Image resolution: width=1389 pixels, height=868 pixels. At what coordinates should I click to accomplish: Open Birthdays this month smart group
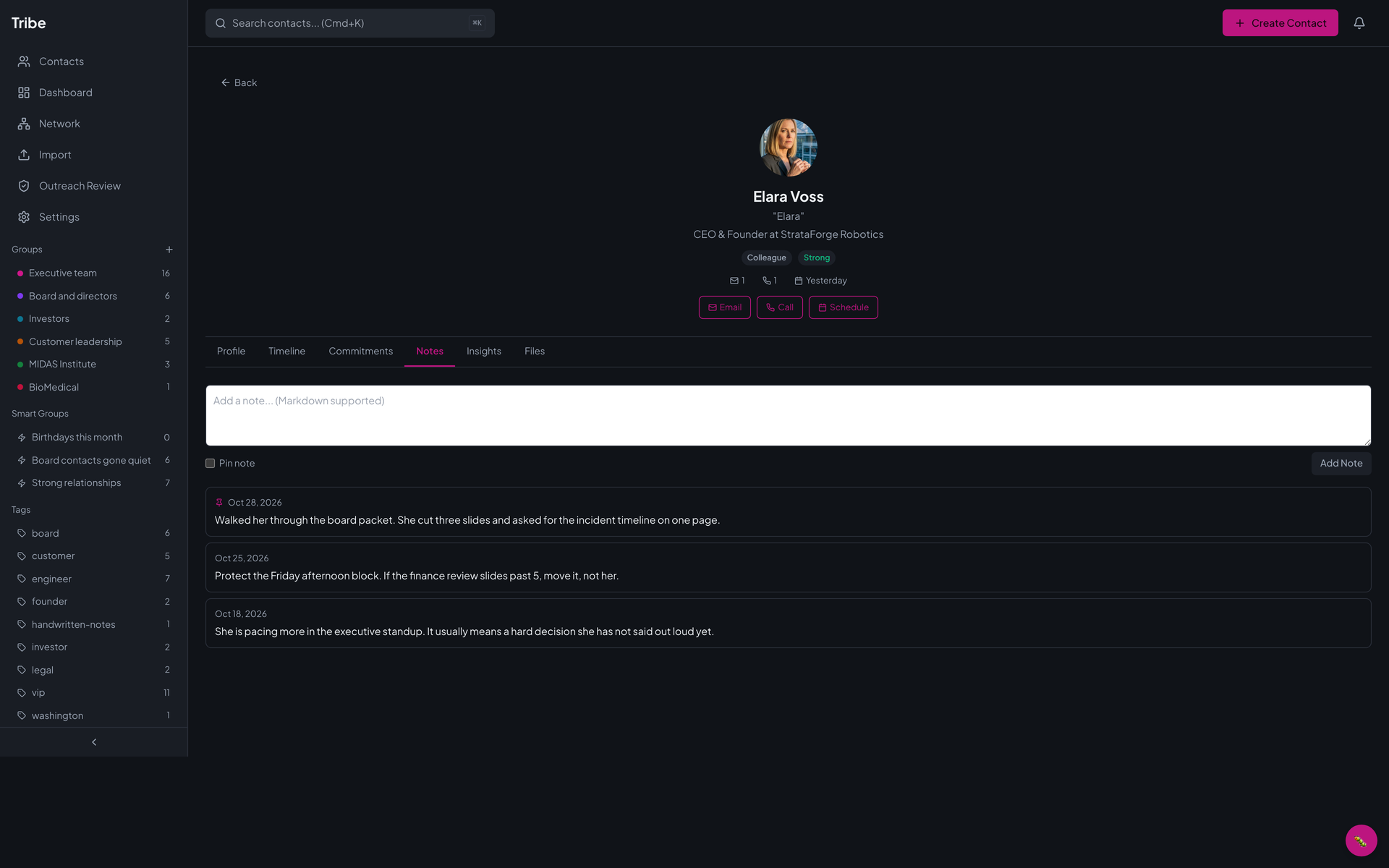[93, 438]
